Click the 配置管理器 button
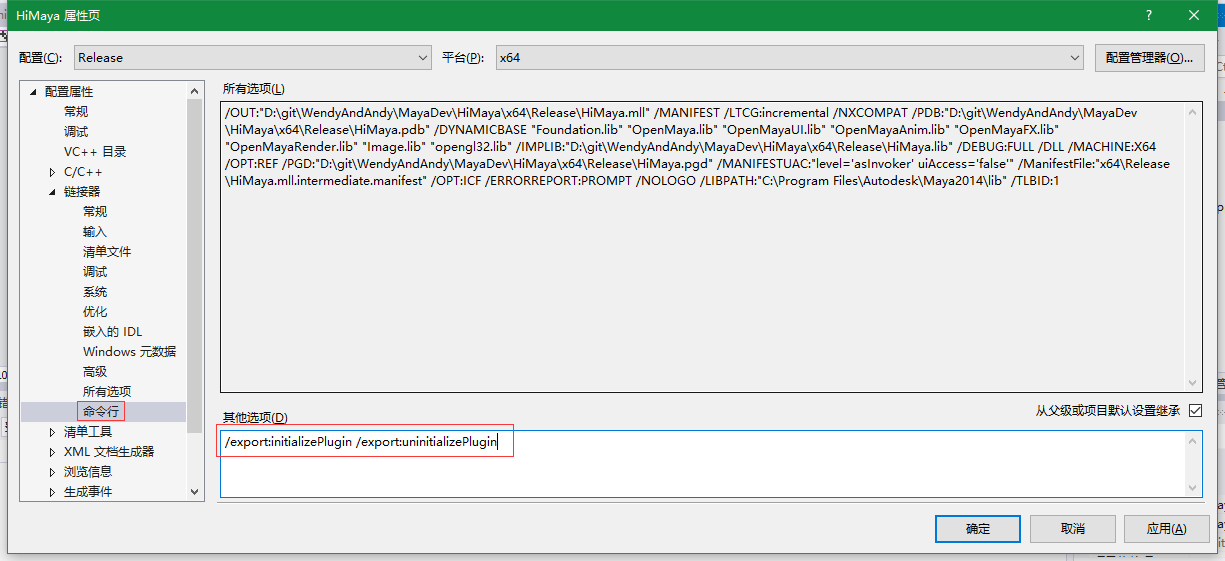Screen dimensions: 1225x561 click(x=1148, y=58)
